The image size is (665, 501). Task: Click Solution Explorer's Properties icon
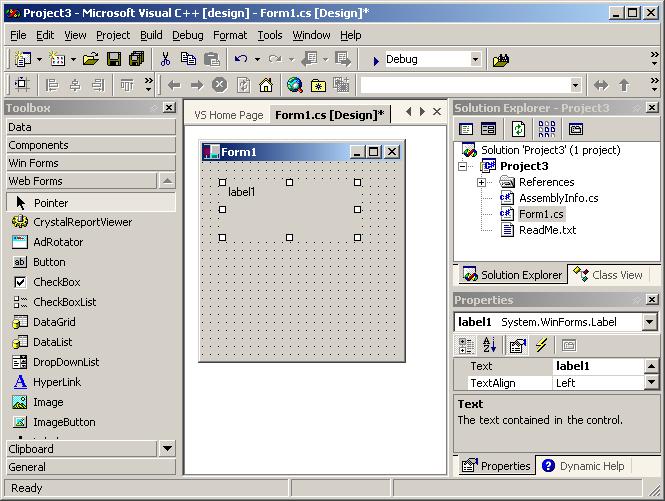tap(576, 129)
